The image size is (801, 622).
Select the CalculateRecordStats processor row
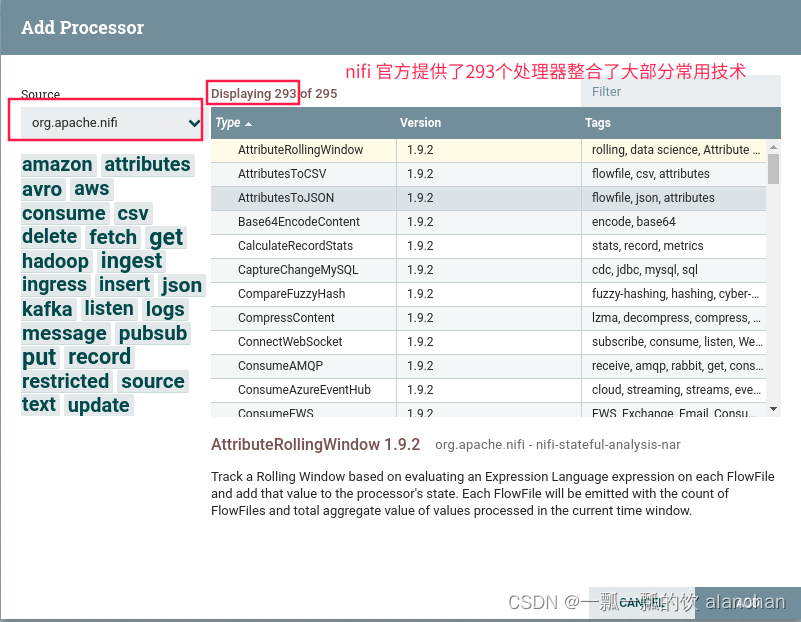pos(488,246)
